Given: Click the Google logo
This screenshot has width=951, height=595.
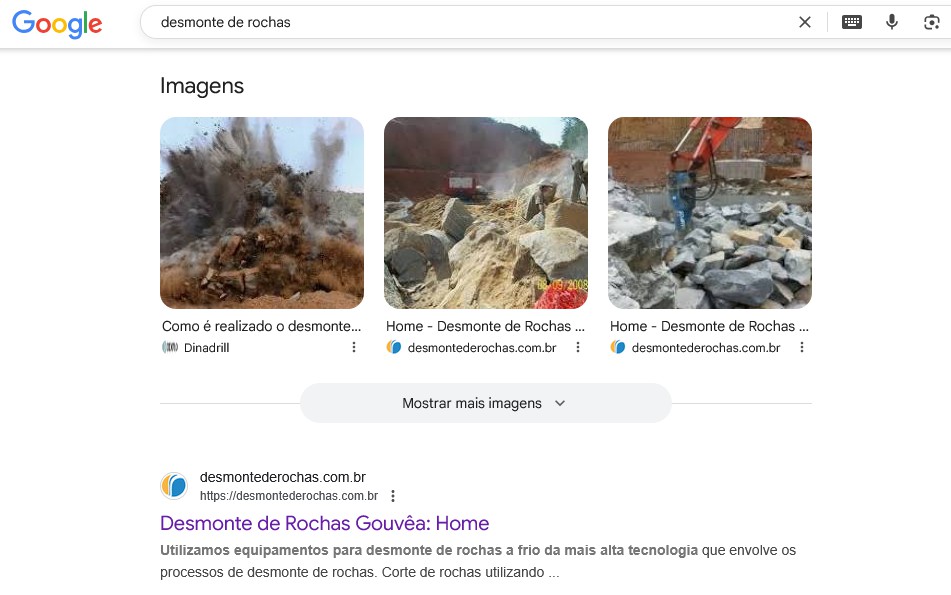Looking at the screenshot, I should [57, 25].
